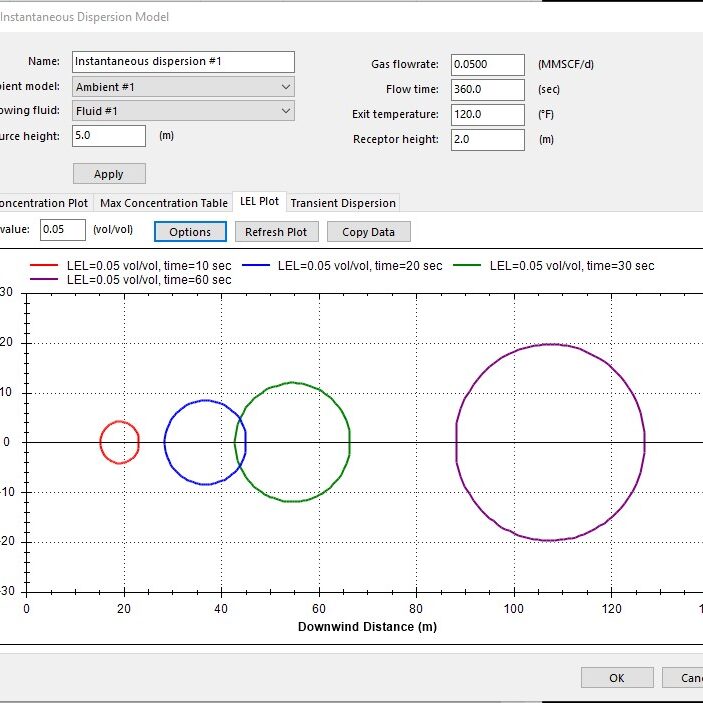Edit the LEL value field showing 0.05

click(63, 230)
